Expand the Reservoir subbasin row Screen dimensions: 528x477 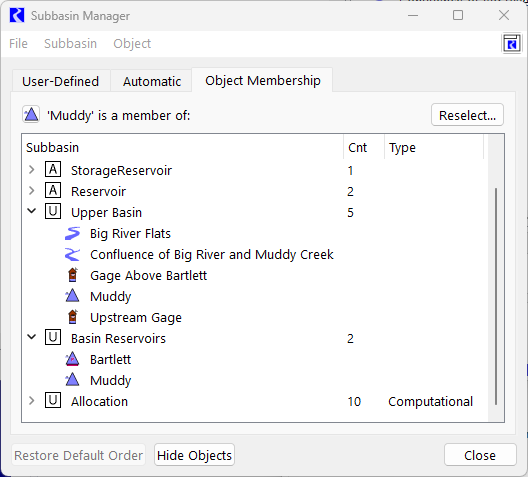coord(32,191)
